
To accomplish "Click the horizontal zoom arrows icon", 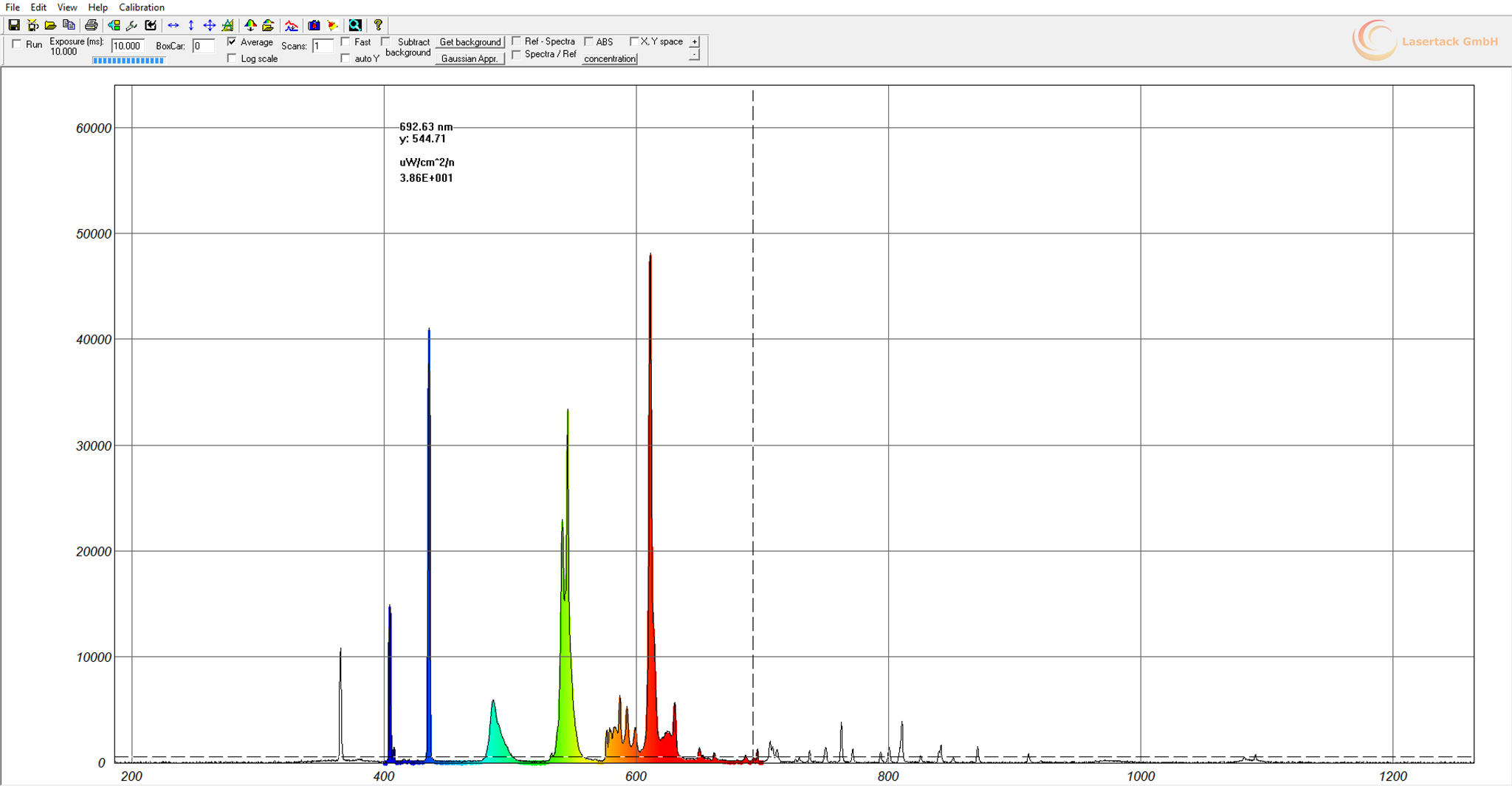I will pos(173,25).
